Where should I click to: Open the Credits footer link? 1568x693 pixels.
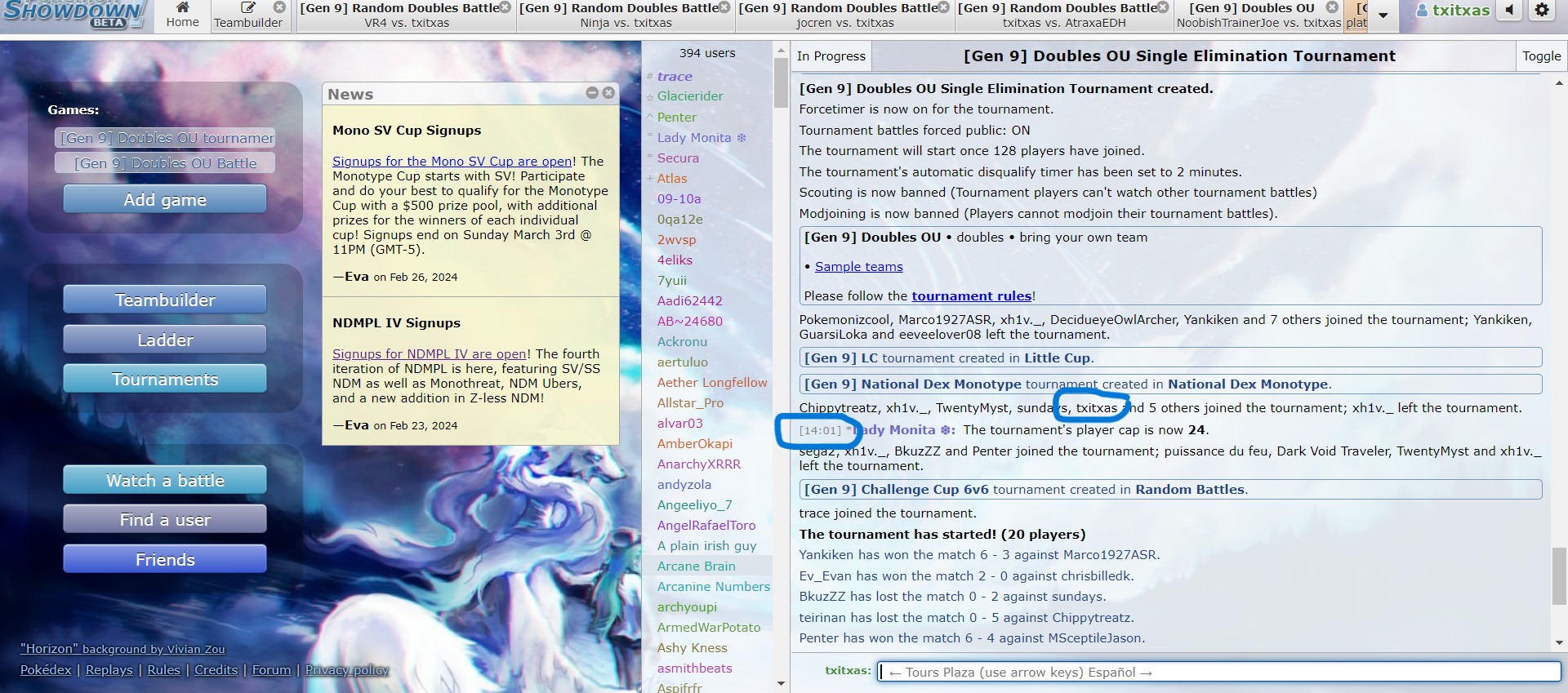pos(216,670)
